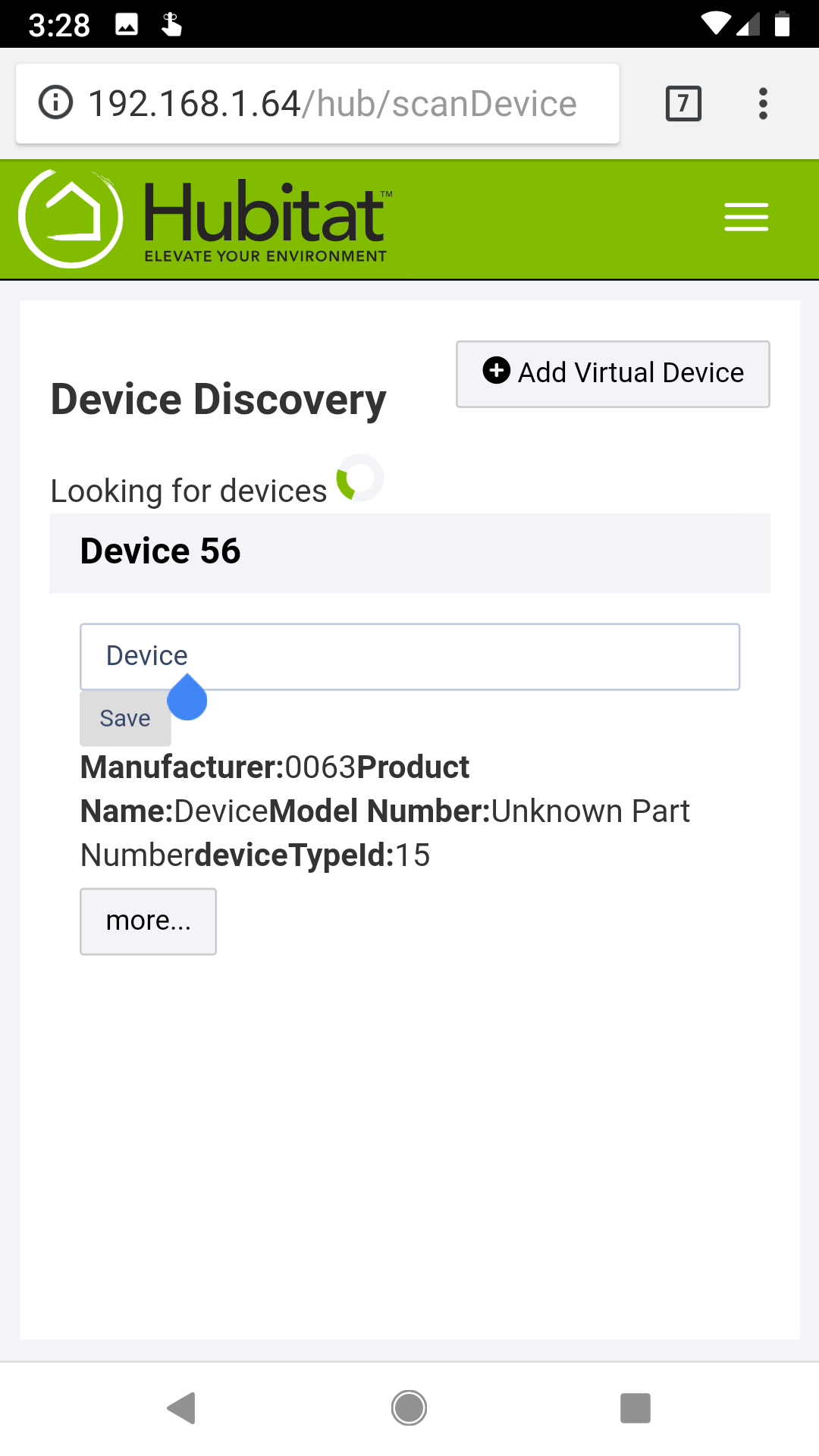Select the Device 56 header row
Image resolution: width=819 pixels, height=1456 pixels.
pos(410,553)
